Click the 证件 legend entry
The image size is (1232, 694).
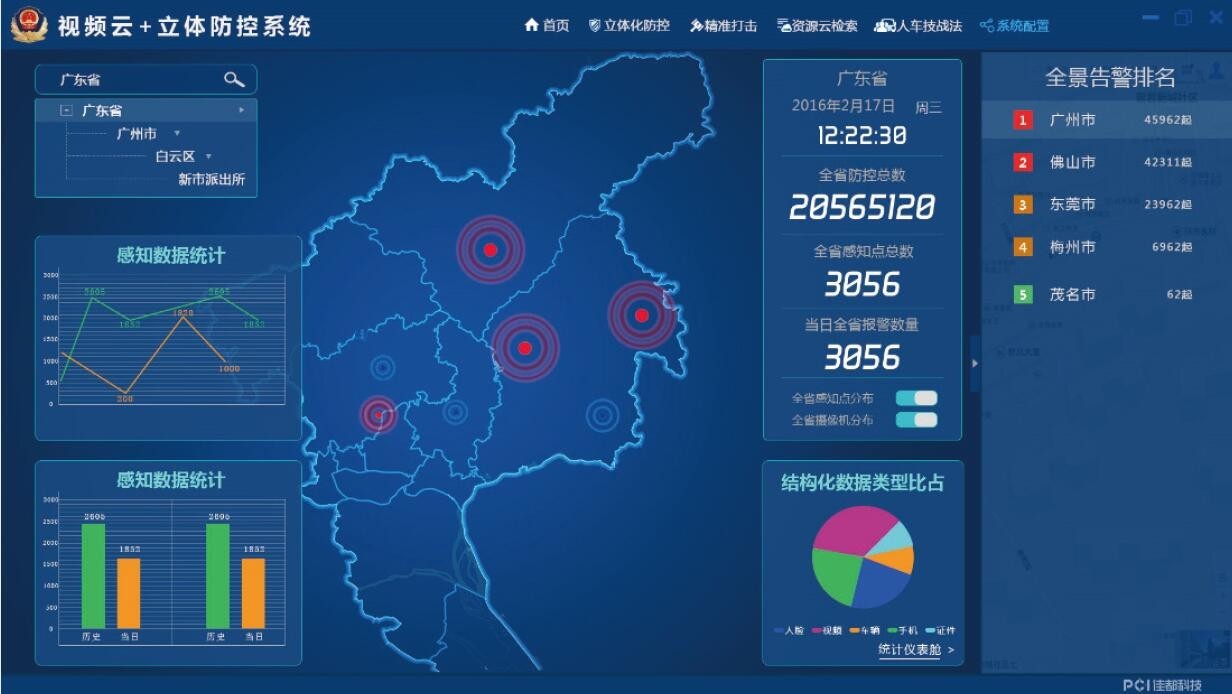(941, 630)
